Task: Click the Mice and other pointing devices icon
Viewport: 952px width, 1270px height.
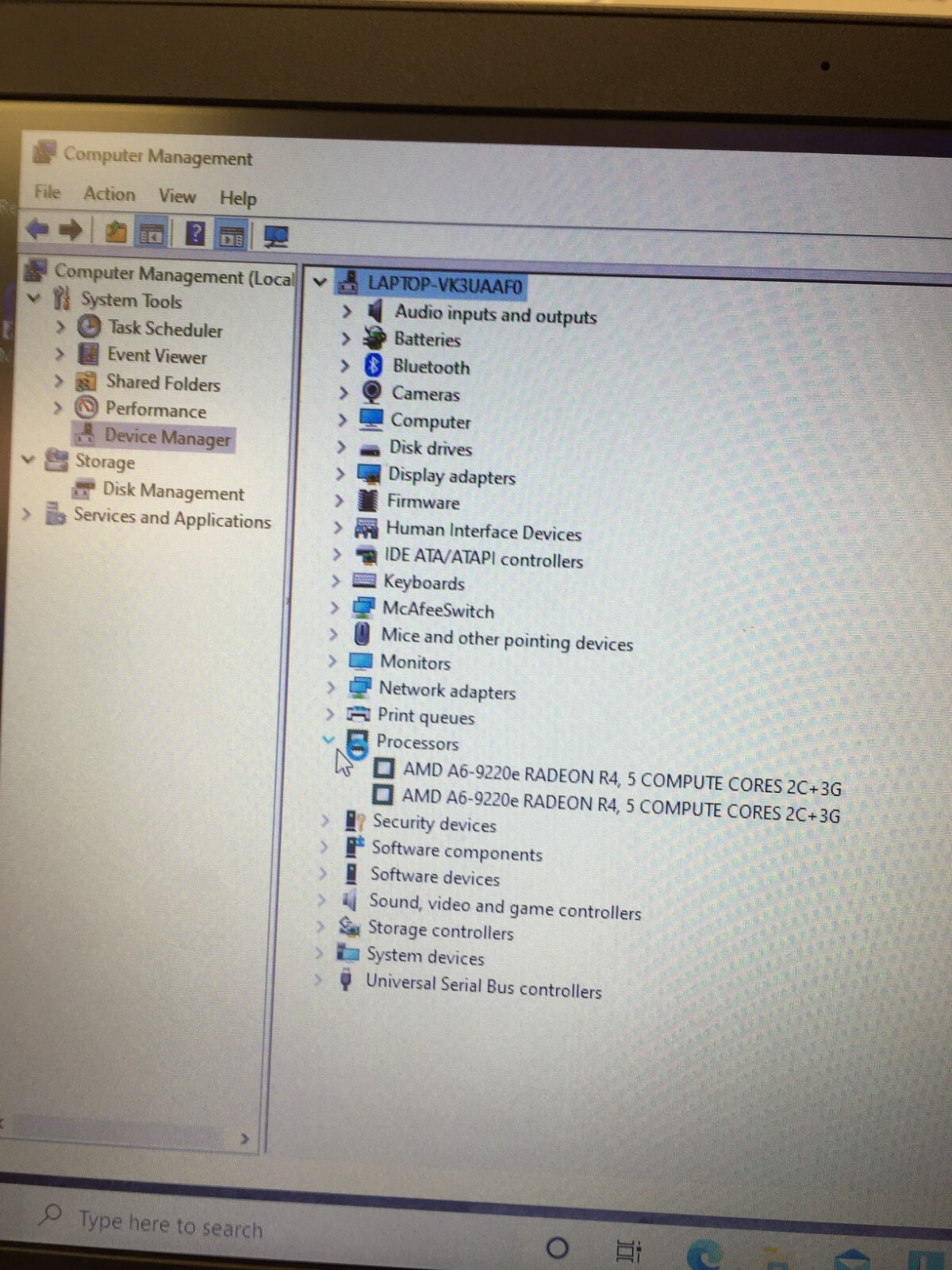Action: (x=362, y=634)
